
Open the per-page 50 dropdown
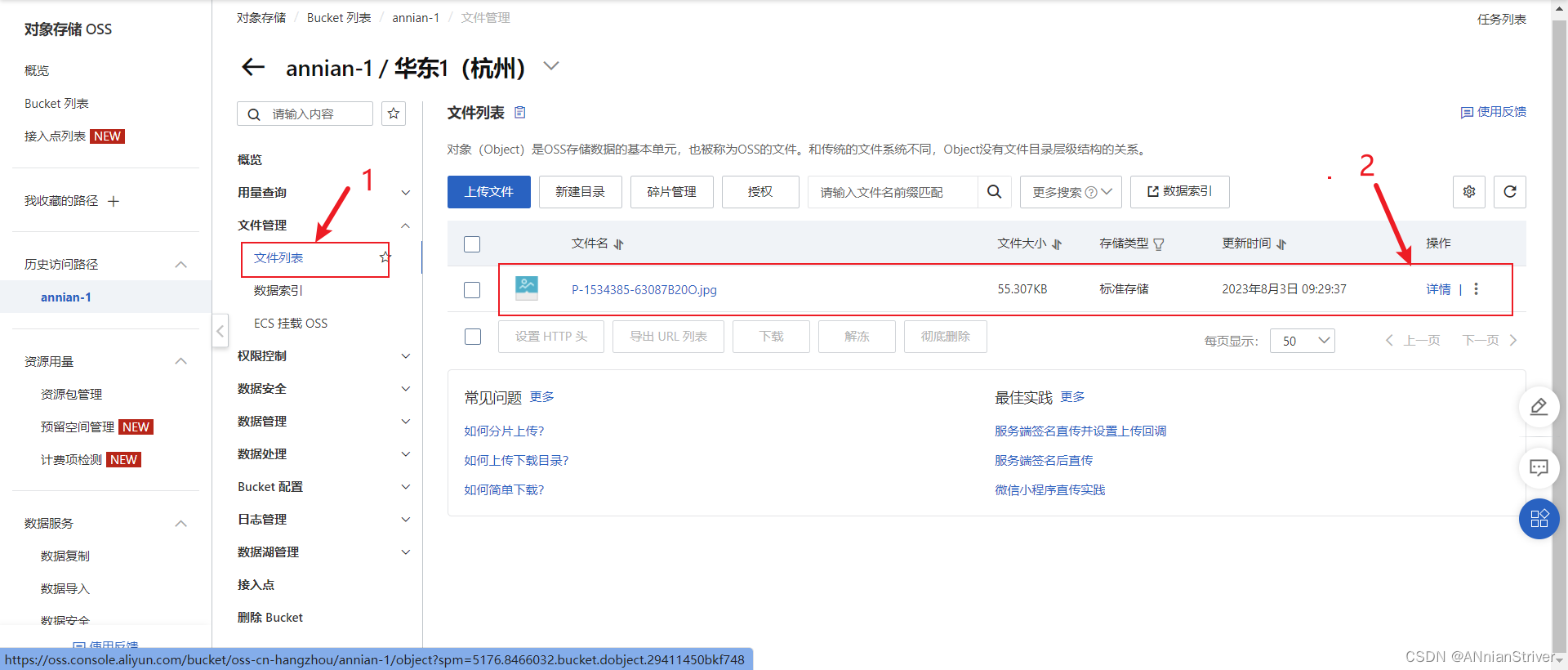(x=1303, y=341)
